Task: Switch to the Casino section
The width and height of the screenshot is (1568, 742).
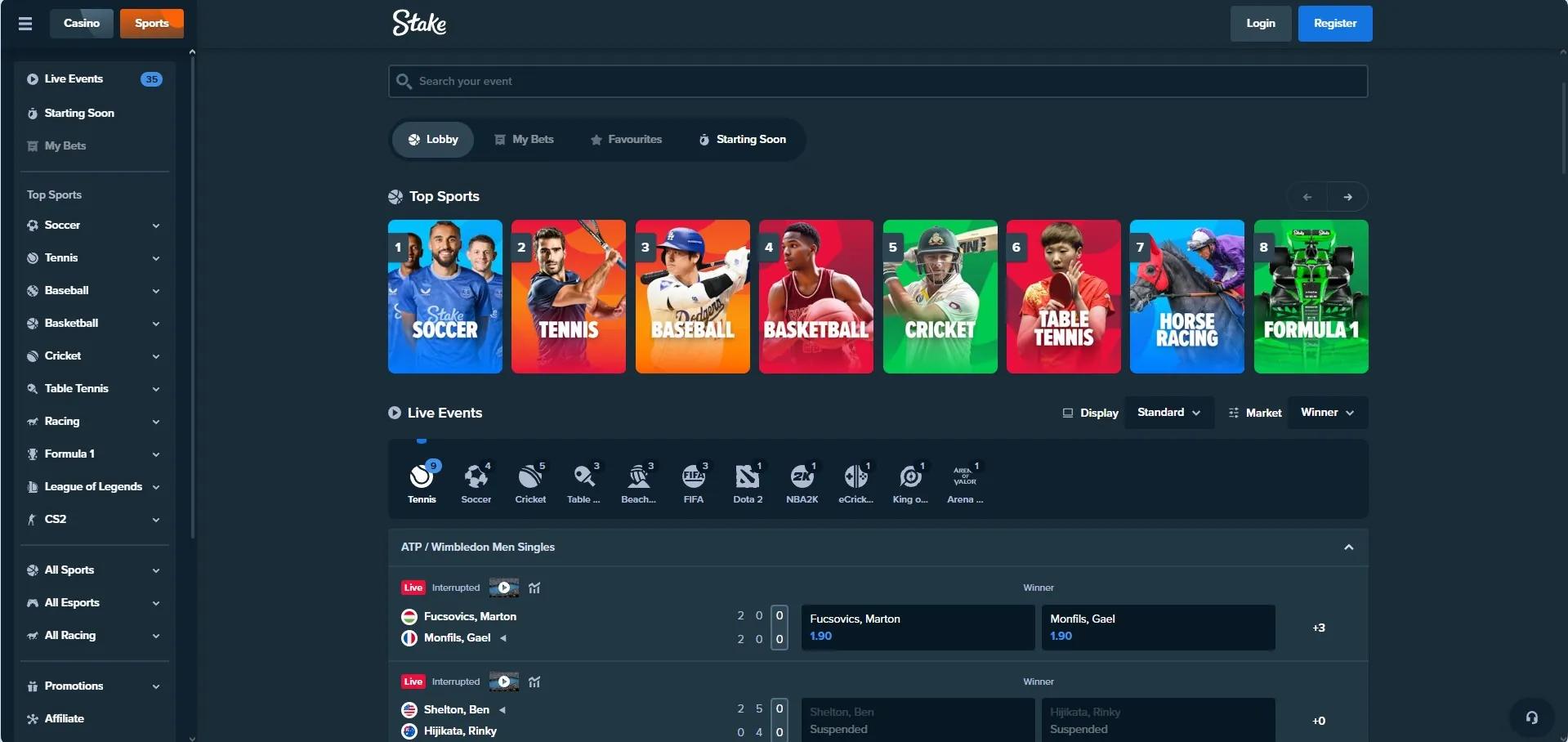Action: [x=82, y=23]
